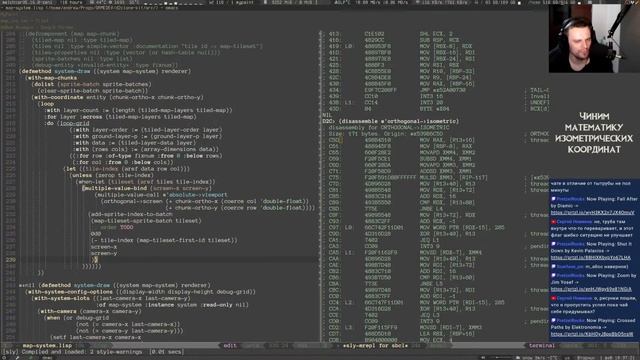Click the 'map-tileset-first-id tileset' line

164,240
